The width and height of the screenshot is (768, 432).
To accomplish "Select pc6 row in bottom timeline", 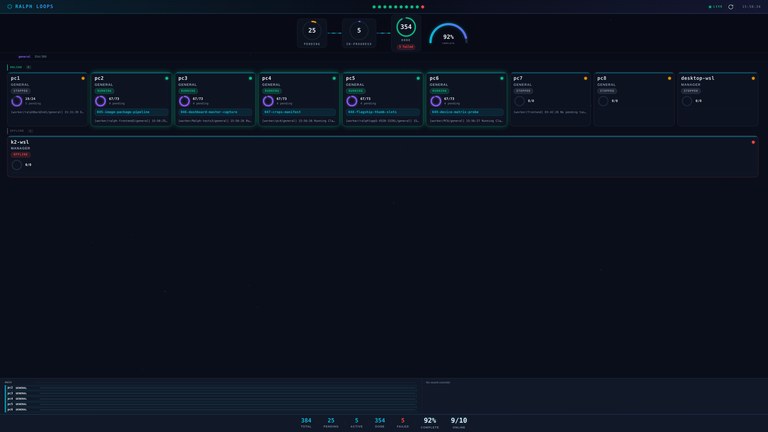I will (x=211, y=409).
